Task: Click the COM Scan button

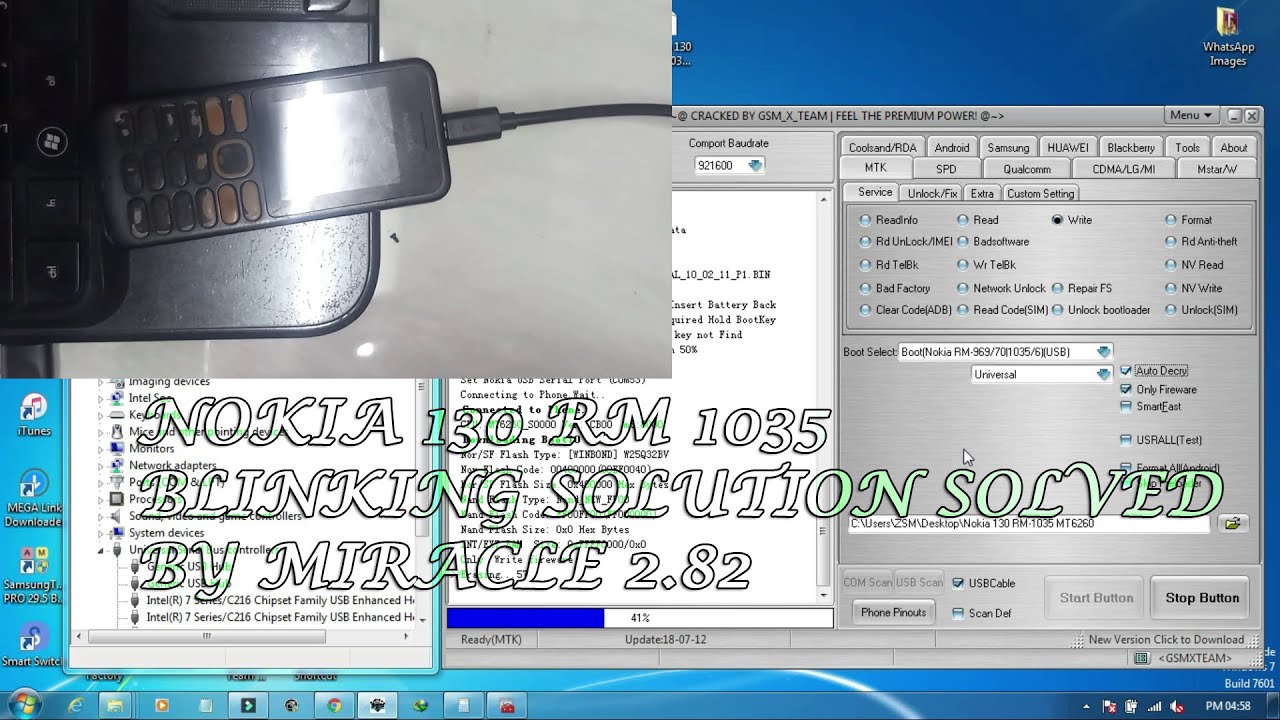Action: click(868, 582)
